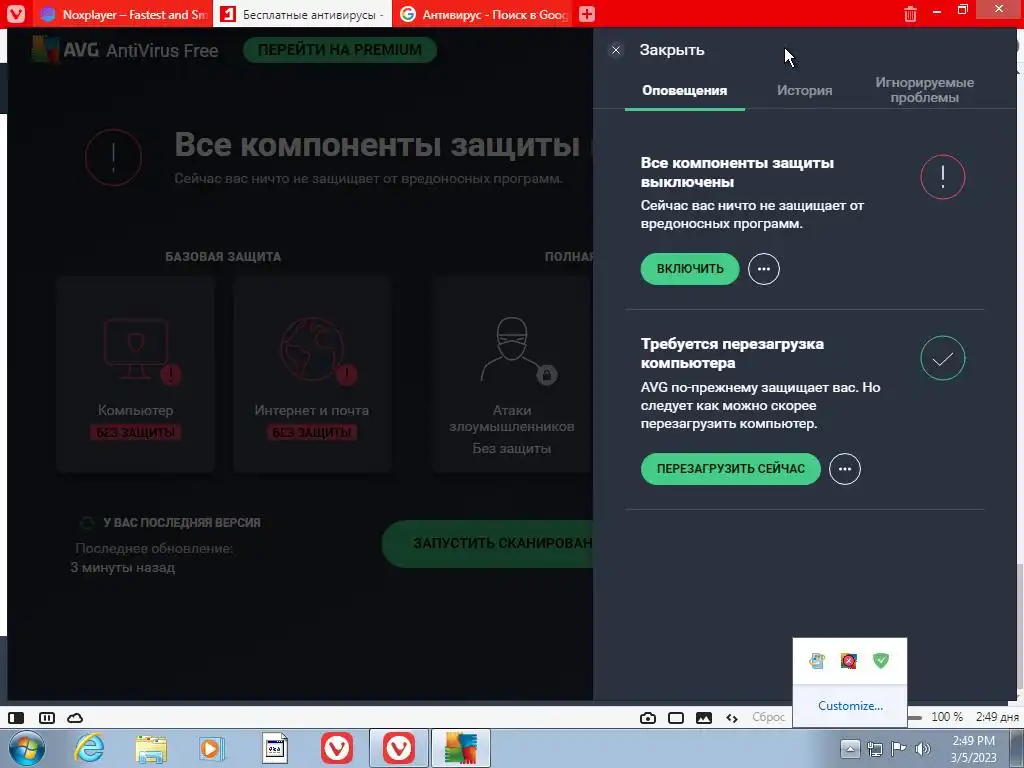Click the page window icon in status bar
The image size is (1024, 768).
click(x=676, y=718)
